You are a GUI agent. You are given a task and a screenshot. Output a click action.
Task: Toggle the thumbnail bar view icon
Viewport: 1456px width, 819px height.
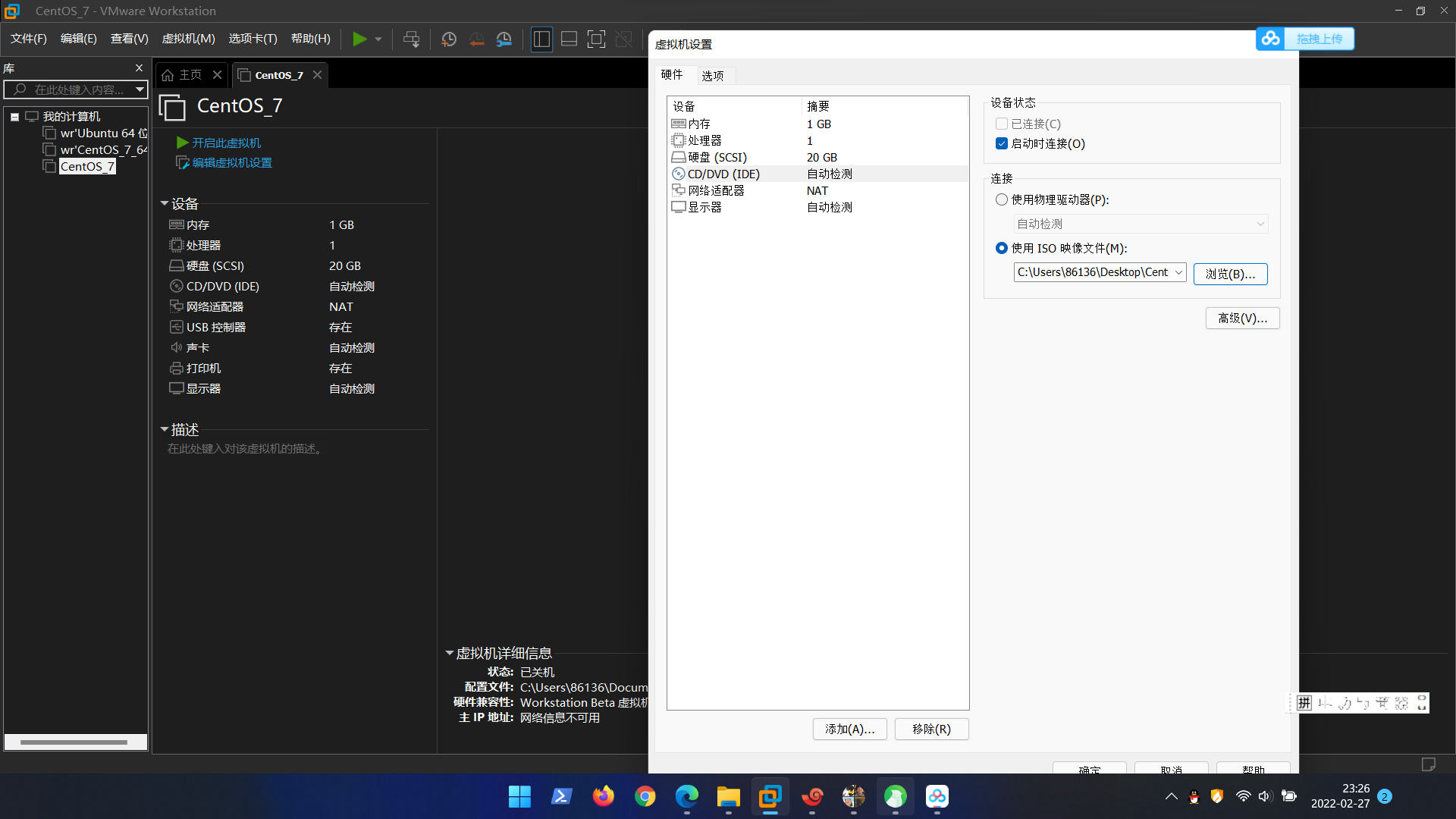click(x=569, y=39)
